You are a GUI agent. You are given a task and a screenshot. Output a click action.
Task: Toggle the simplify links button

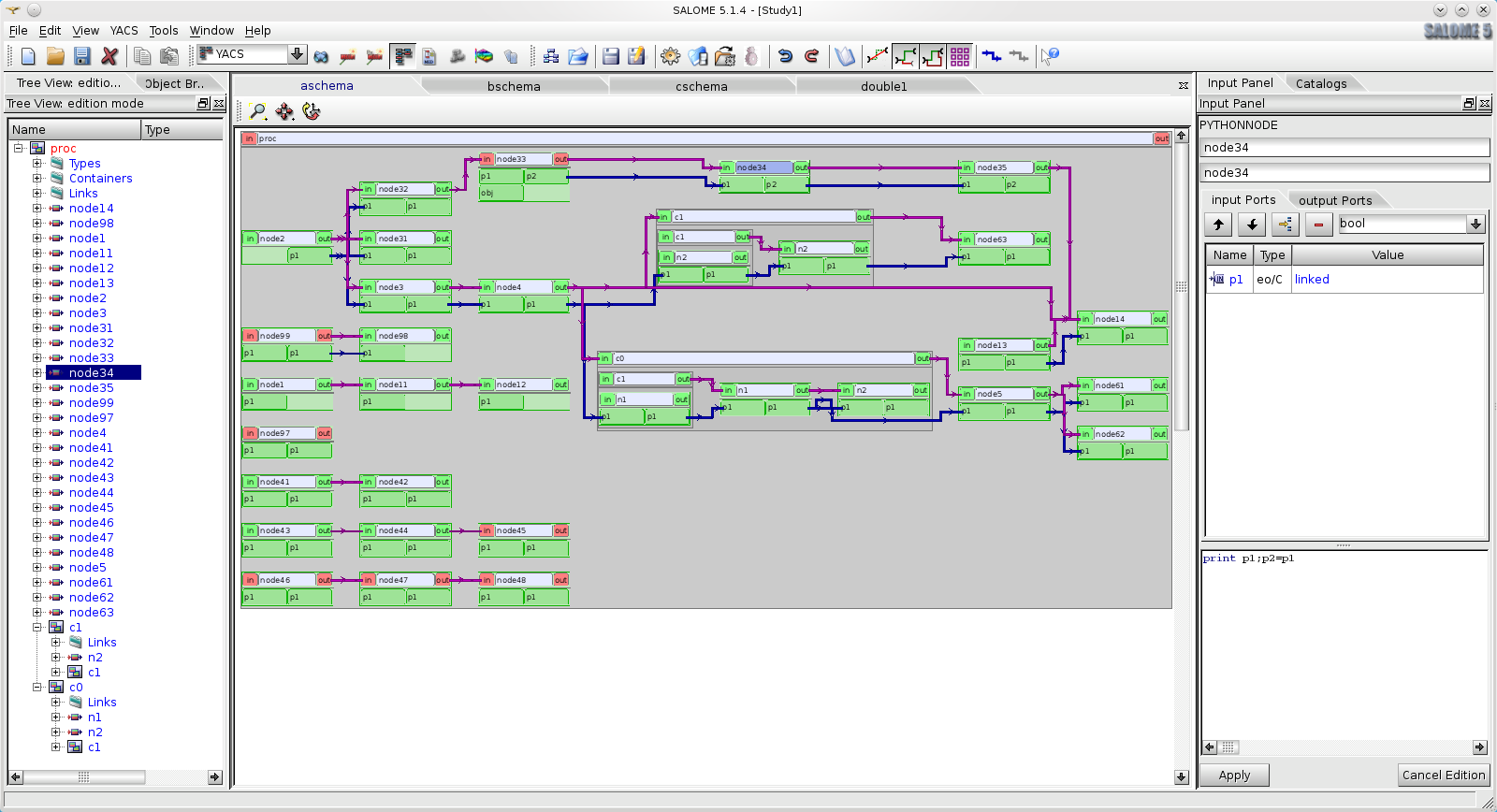[x=932, y=56]
